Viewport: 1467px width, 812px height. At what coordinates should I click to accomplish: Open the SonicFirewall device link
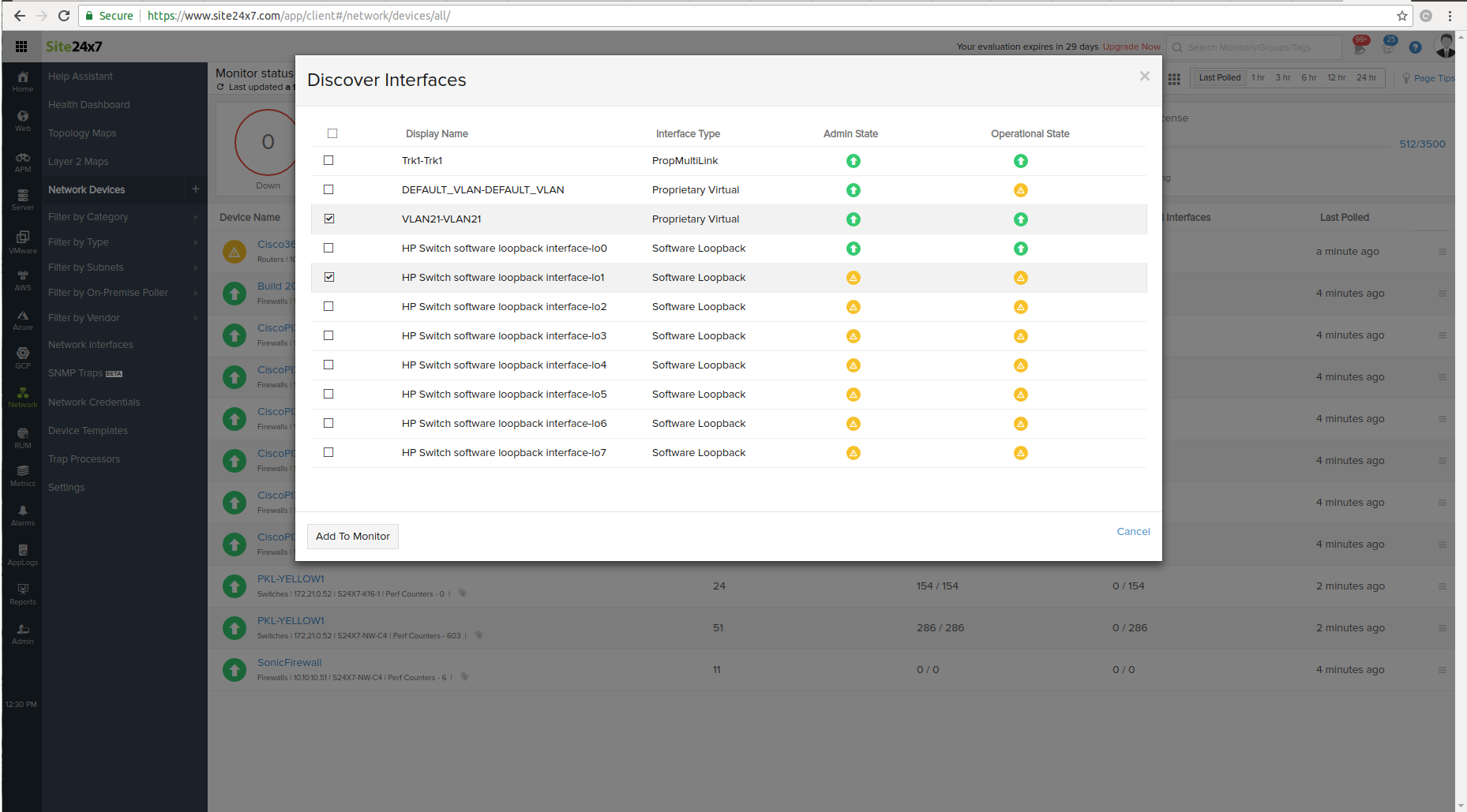[x=290, y=663]
